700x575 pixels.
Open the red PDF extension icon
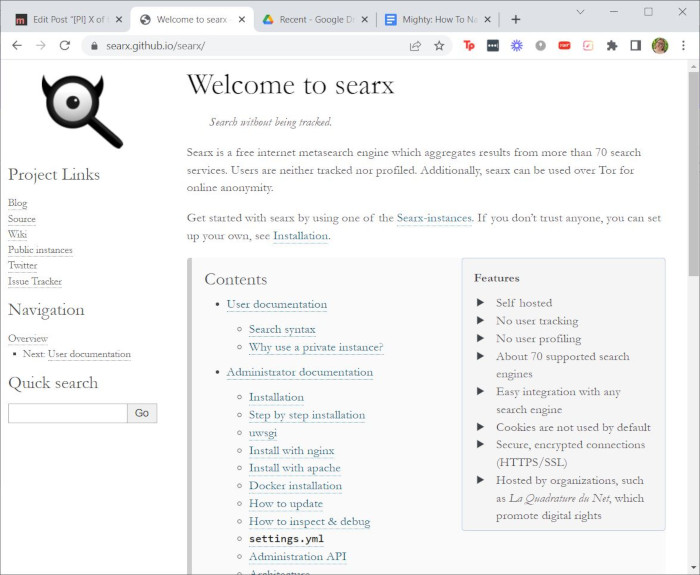click(x=564, y=46)
